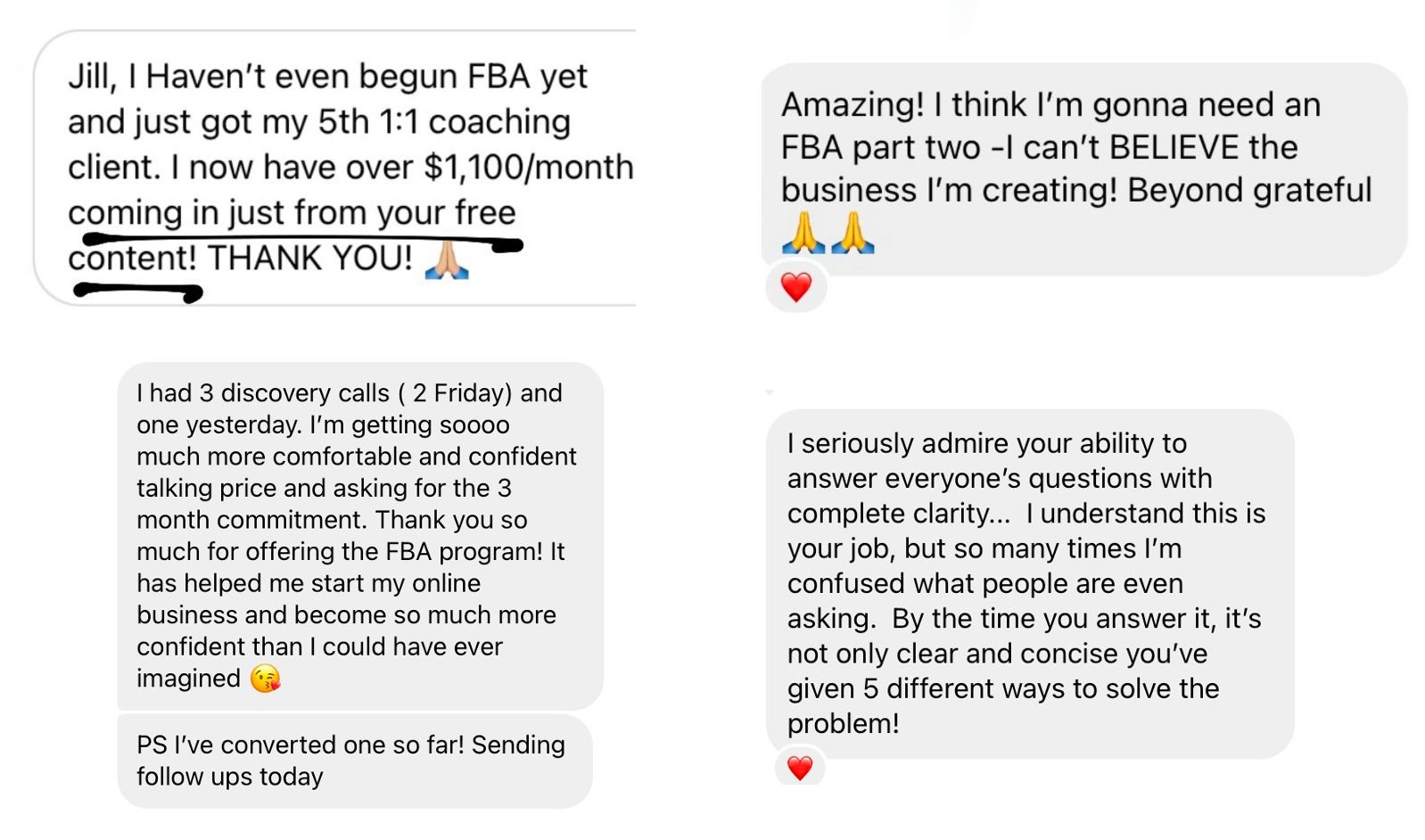This screenshot has width=1425, height=840.
Task: Click the red heart reaction under the clarity message
Action: pyautogui.click(x=800, y=768)
